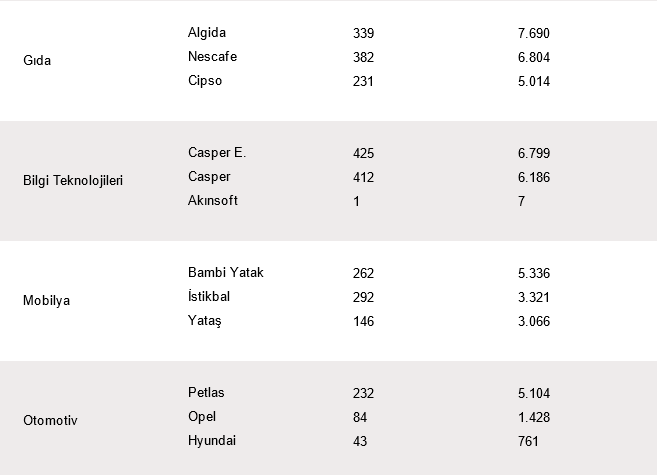657x475 pixels.
Task: Select the Nescafe brand entry
Action: click(x=212, y=57)
